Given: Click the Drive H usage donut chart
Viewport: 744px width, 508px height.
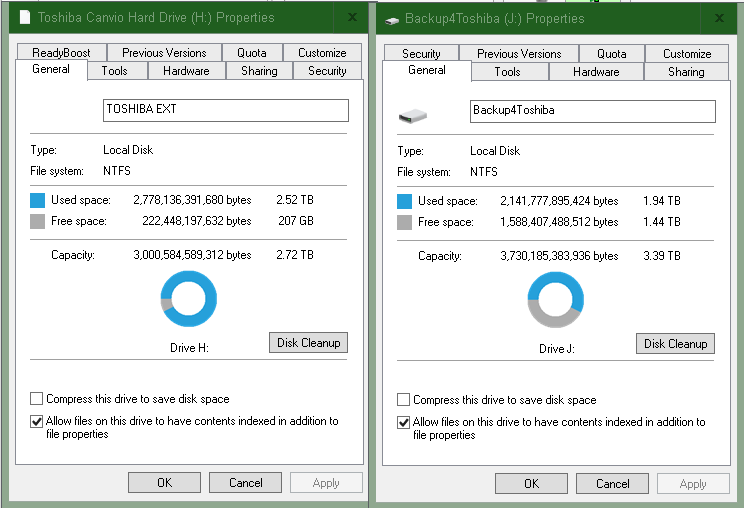Looking at the screenshot, I should [189, 299].
